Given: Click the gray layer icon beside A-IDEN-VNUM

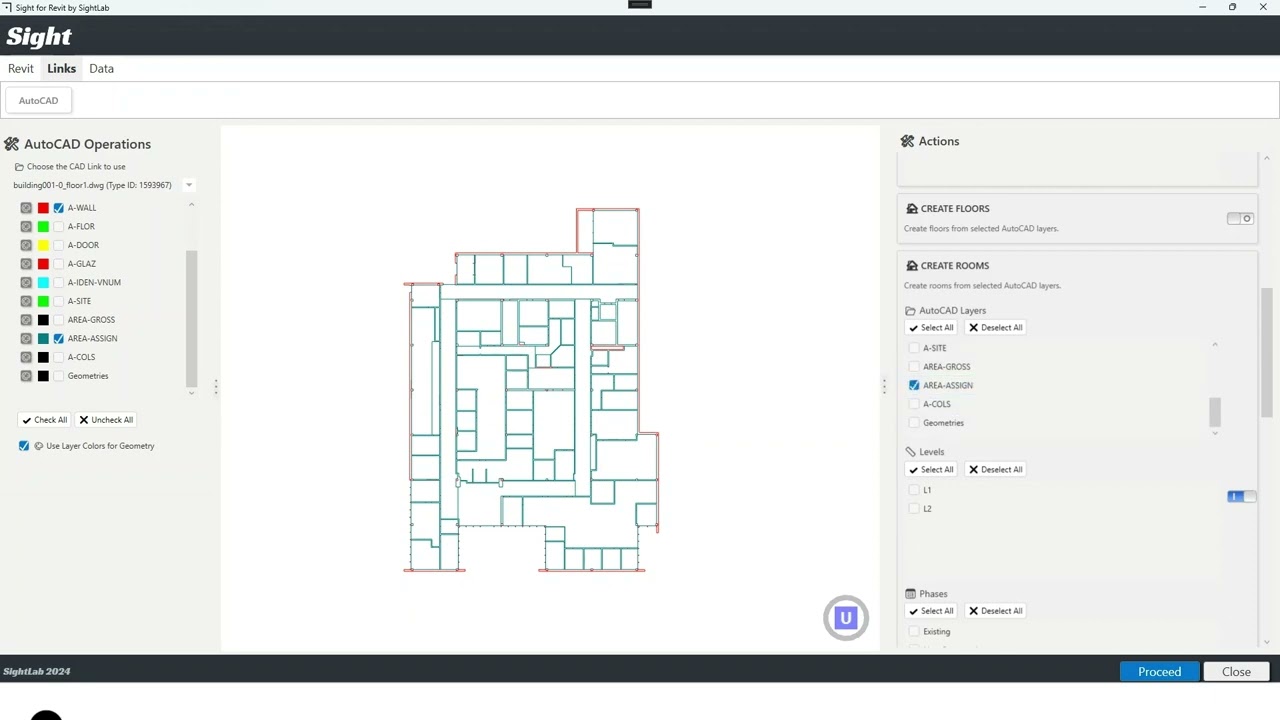Looking at the screenshot, I should [x=26, y=283].
